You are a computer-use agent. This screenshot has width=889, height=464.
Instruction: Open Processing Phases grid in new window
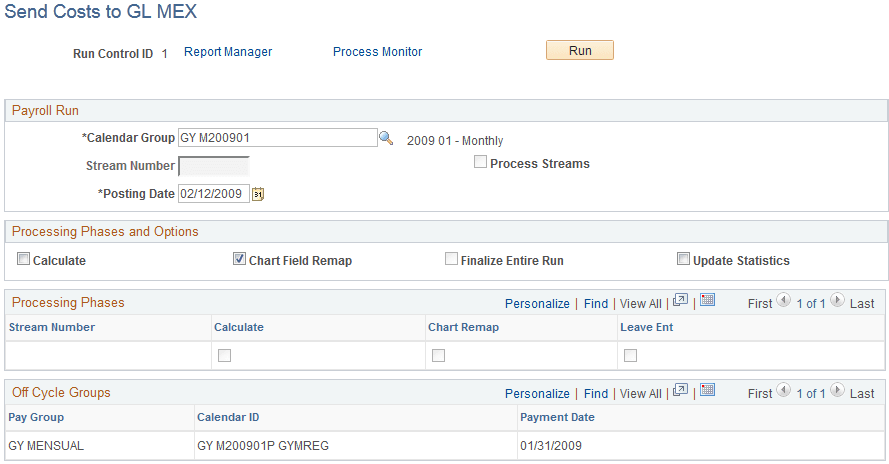point(681,300)
